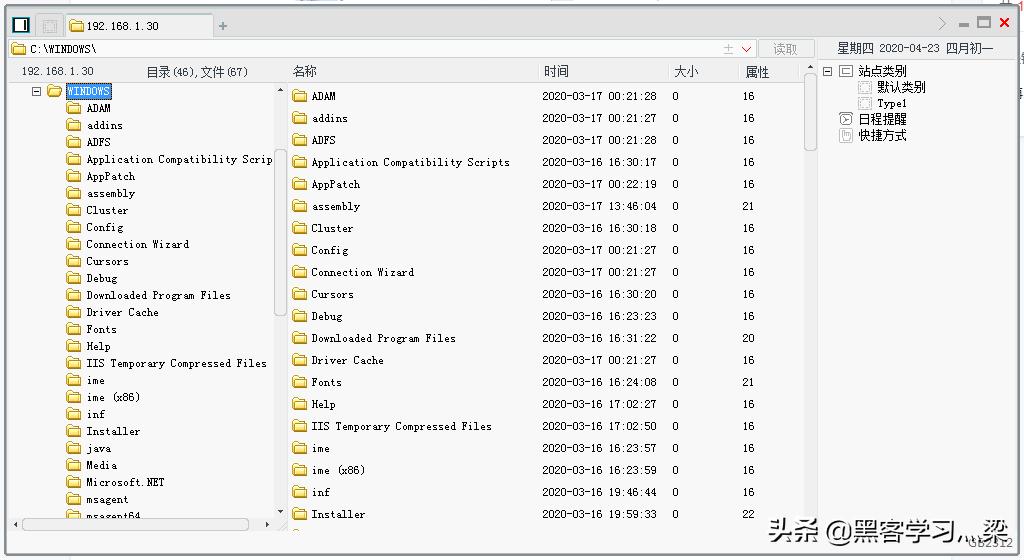
Task: Open the 快捷方式 item
Action: pos(882,135)
